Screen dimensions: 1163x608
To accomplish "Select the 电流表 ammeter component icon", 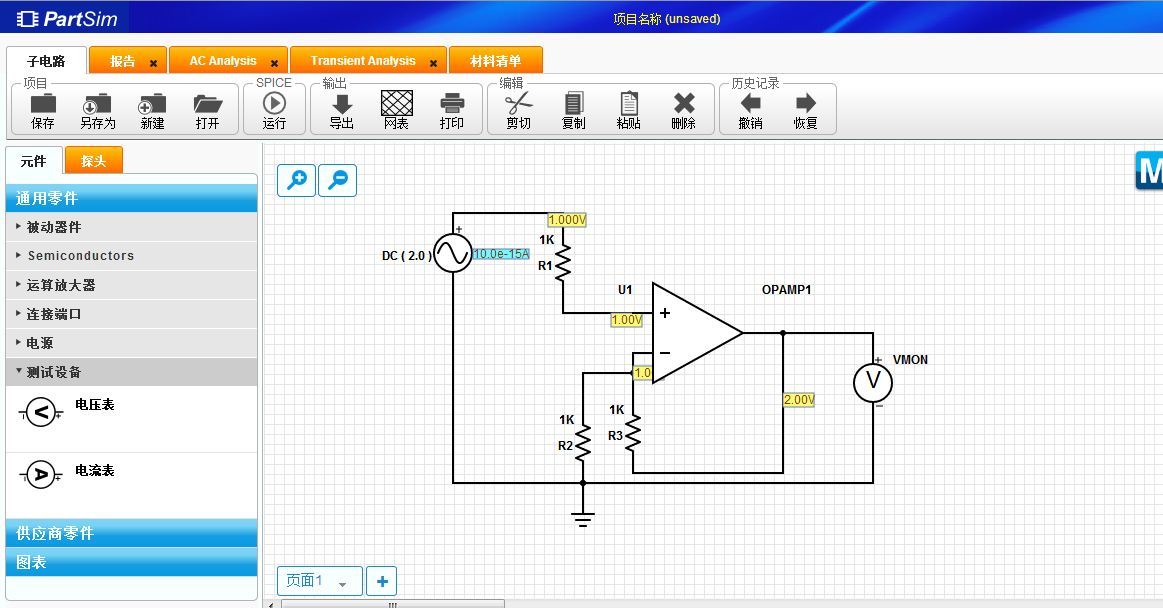I will click(x=41, y=475).
